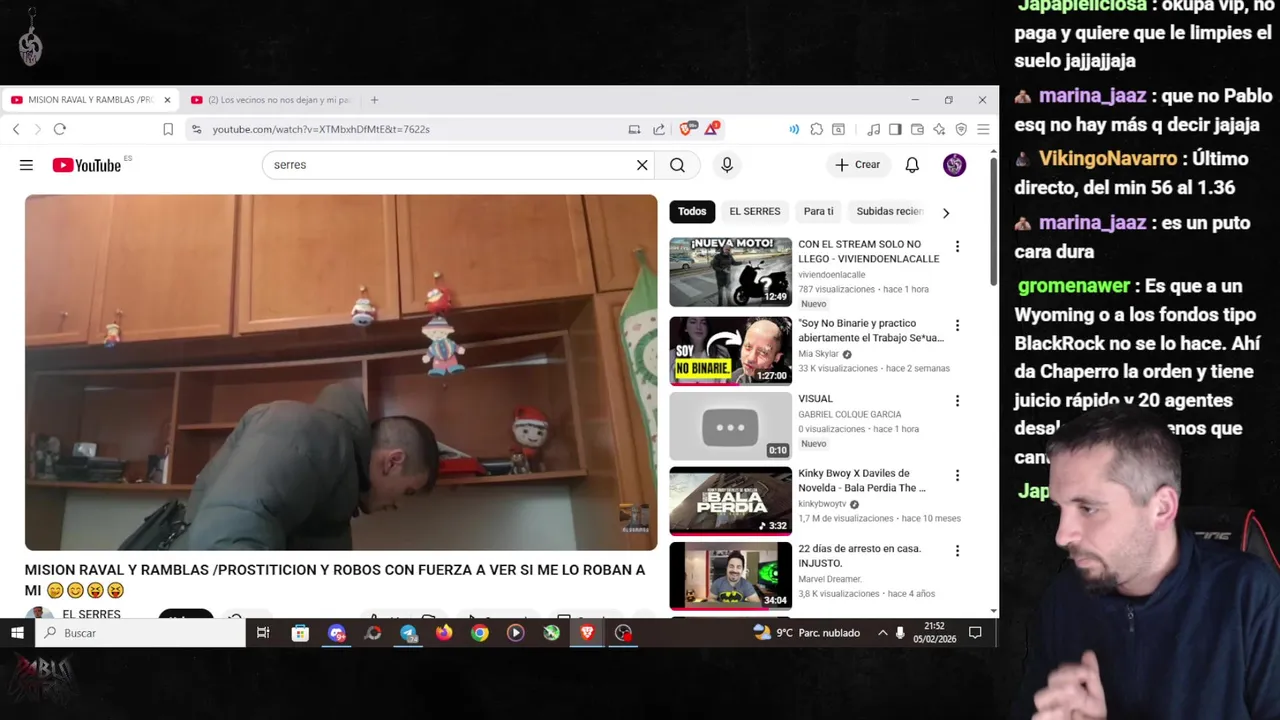Show more filter chips with the arrow
The width and height of the screenshot is (1280, 720).
(946, 212)
